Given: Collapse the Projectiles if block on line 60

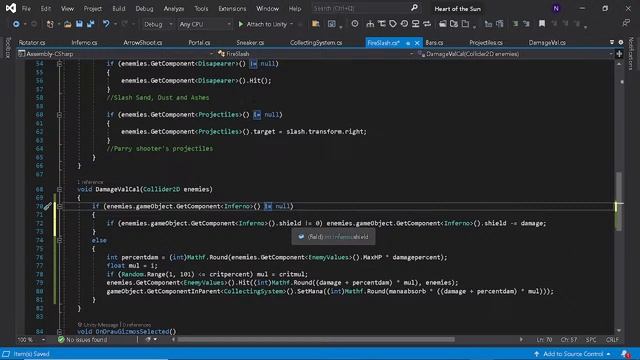Looking at the screenshot, I should point(60,115).
